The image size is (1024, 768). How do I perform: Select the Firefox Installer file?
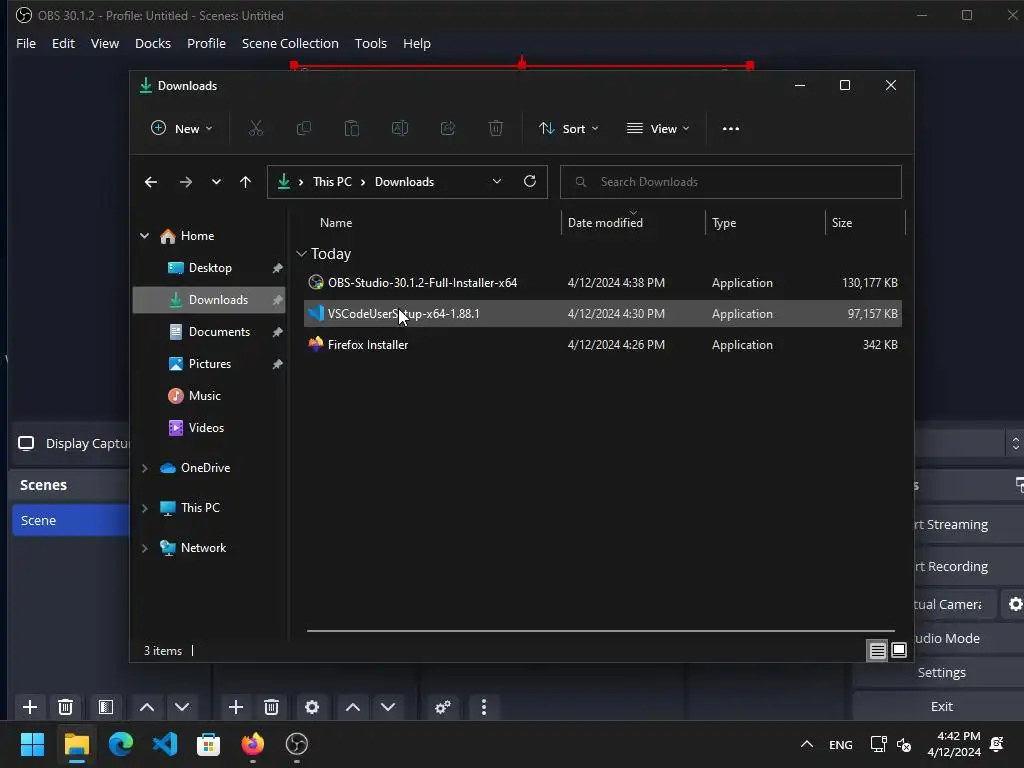pyautogui.click(x=603, y=345)
